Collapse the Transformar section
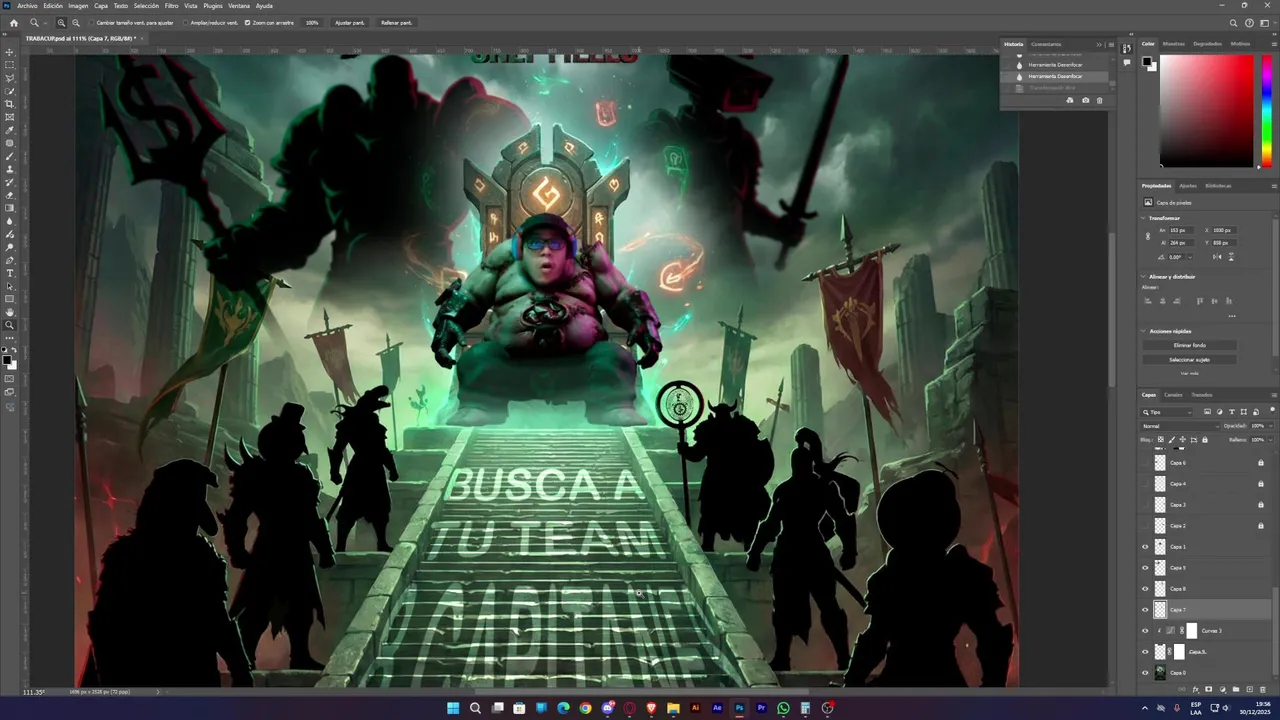Viewport: 1280px width, 720px height. tap(1144, 217)
